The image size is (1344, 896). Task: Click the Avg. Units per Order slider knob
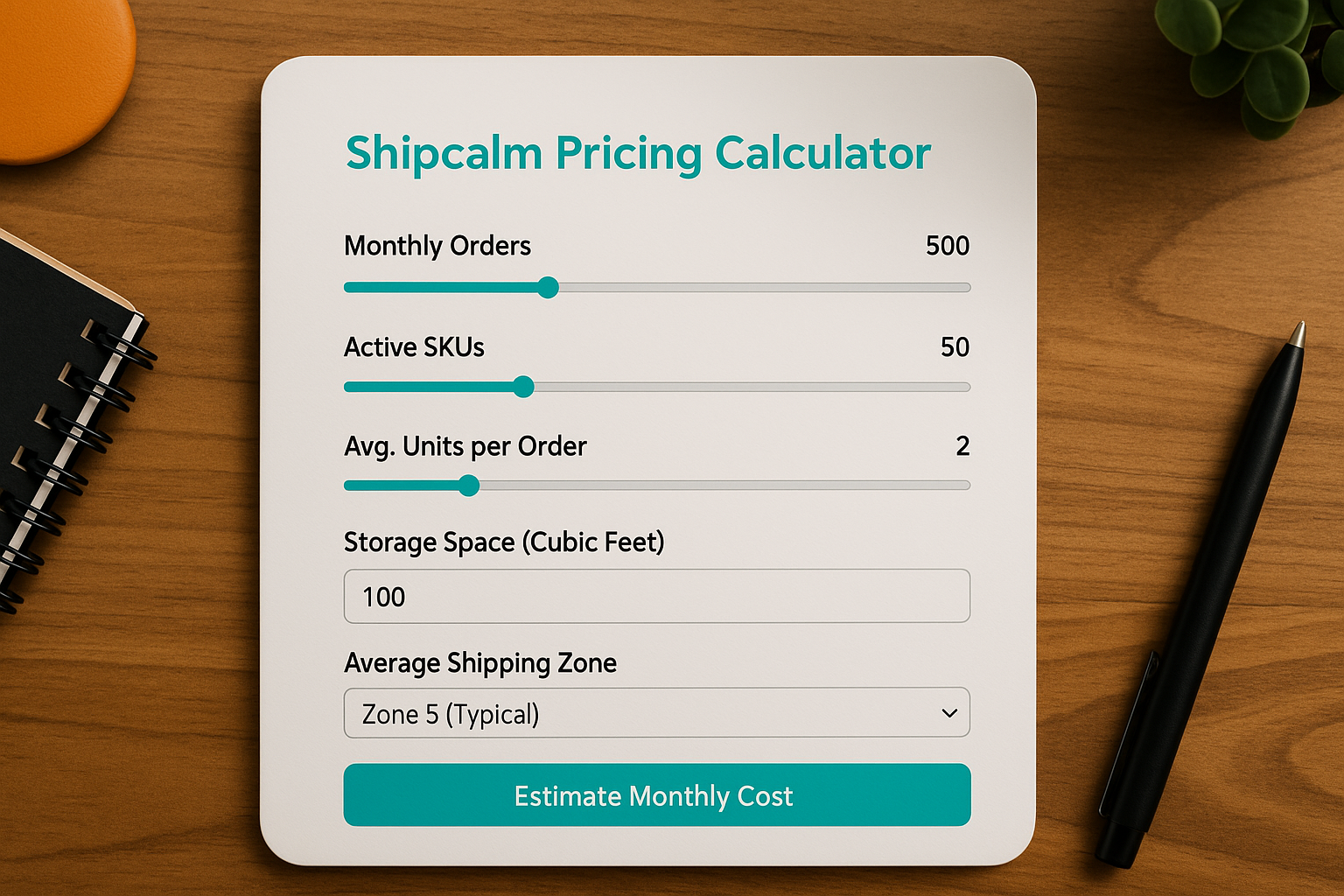469,486
